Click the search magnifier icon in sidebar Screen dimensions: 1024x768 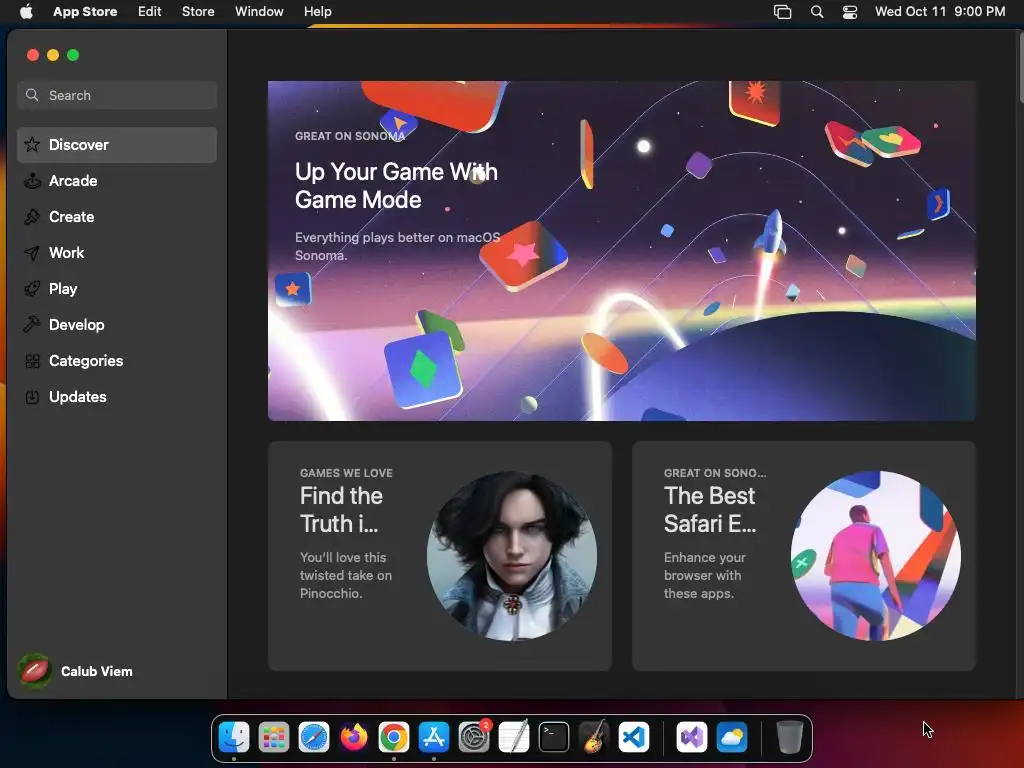tap(32, 95)
